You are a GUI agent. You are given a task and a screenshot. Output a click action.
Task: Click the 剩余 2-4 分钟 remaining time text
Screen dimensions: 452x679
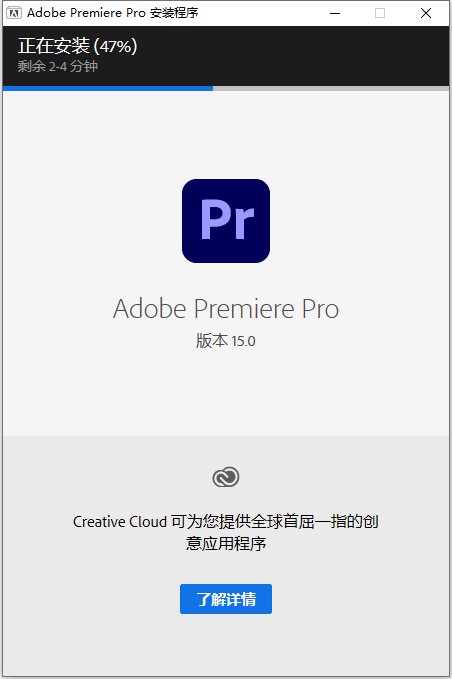point(58,66)
